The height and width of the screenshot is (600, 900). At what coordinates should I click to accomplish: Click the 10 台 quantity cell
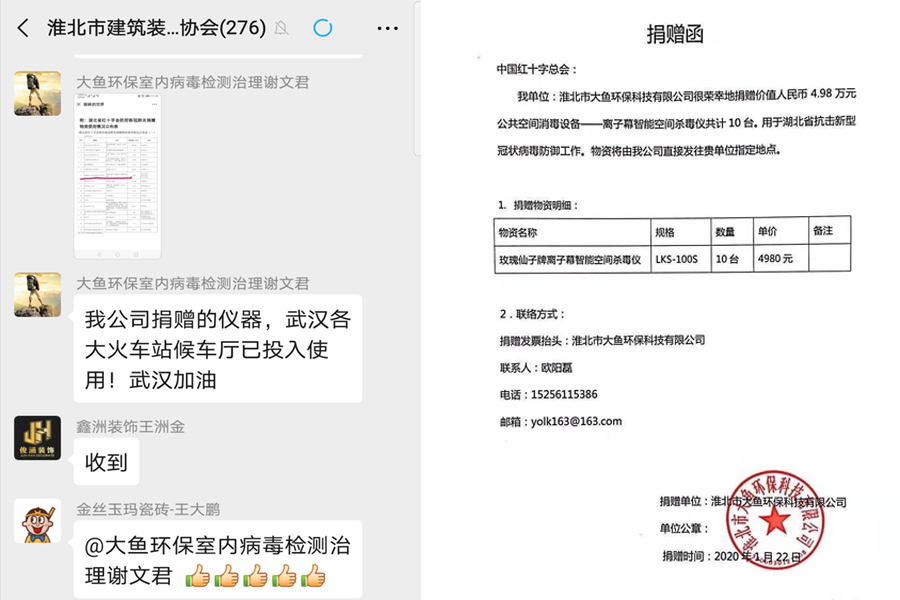[x=732, y=259]
